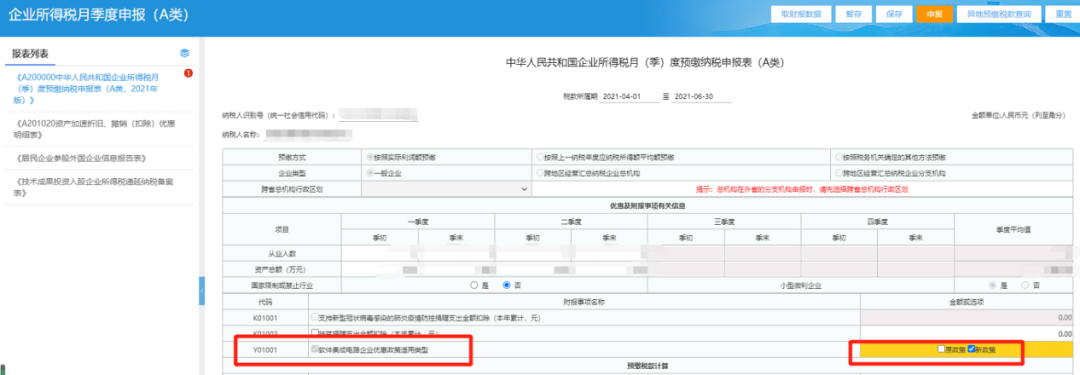Select 否 for 国家限制或禁止行业
This screenshot has width=1080, height=375.
[x=508, y=285]
